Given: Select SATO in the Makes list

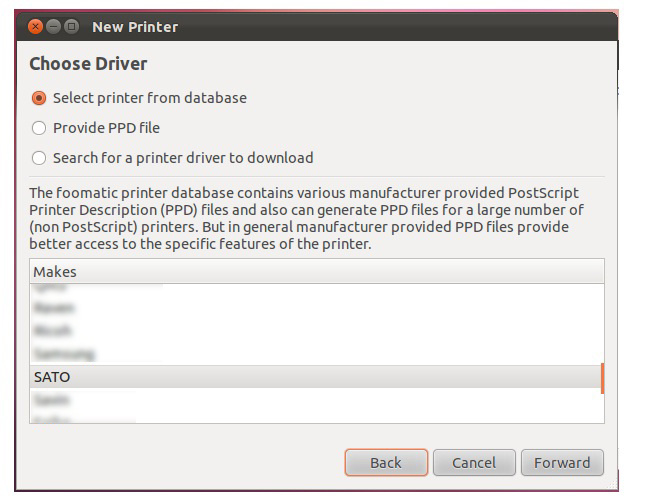Looking at the screenshot, I should click(x=52, y=377).
